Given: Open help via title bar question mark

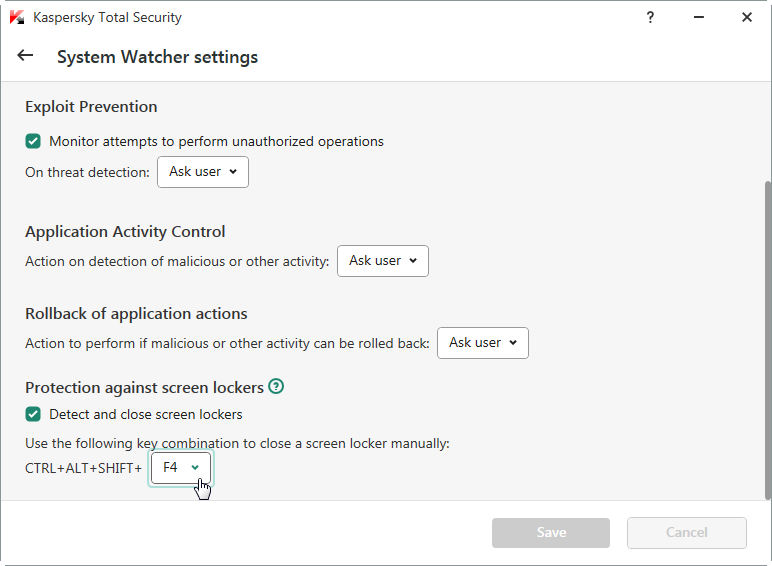Looking at the screenshot, I should click(x=650, y=17).
